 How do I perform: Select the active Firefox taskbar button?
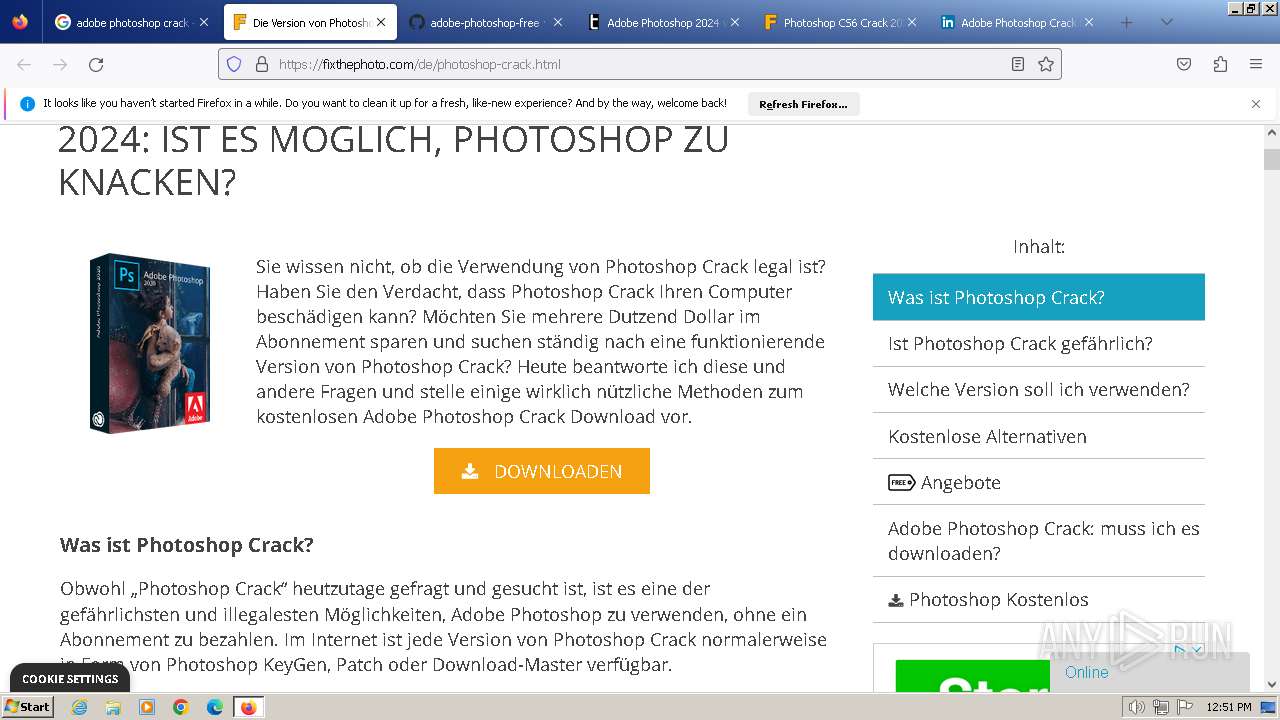tap(249, 707)
